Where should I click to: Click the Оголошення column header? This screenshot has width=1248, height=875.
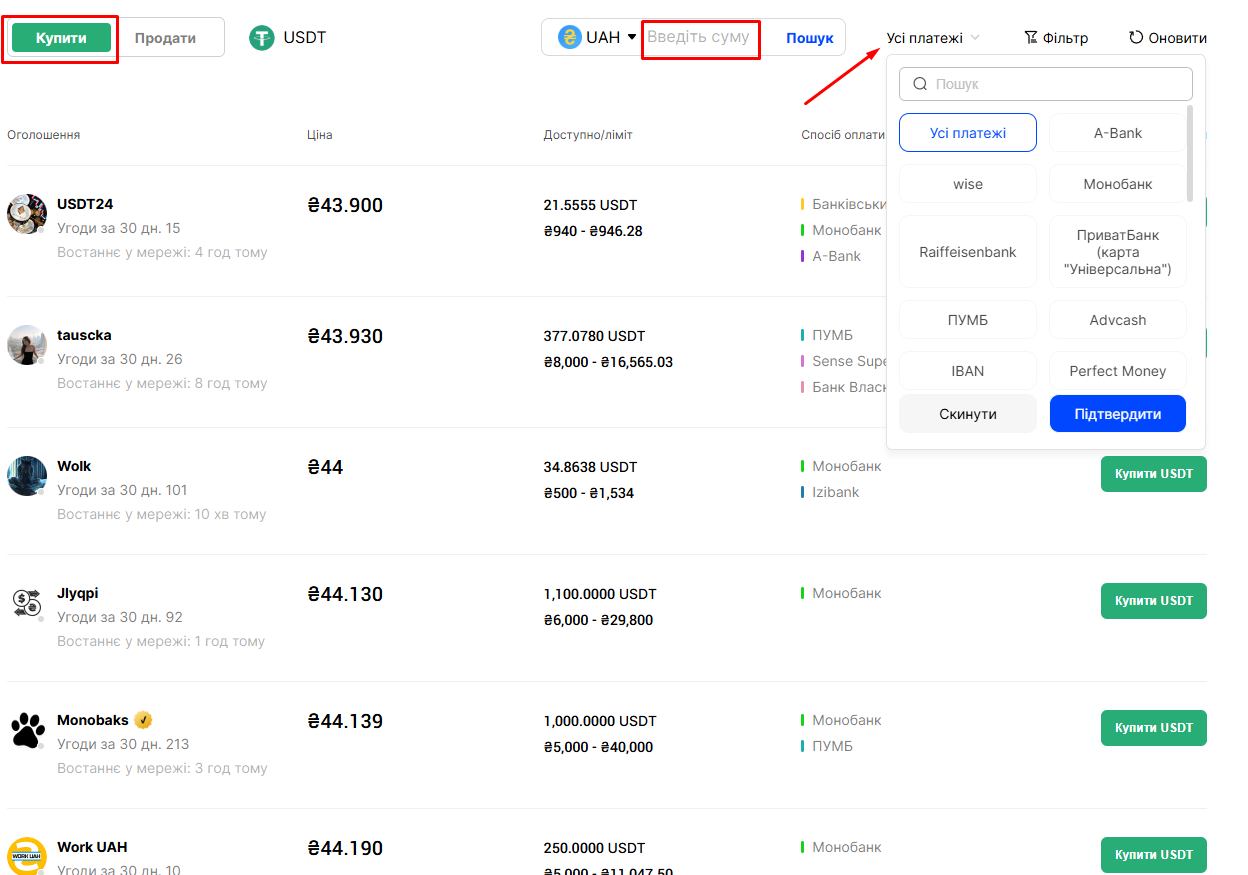tap(43, 135)
